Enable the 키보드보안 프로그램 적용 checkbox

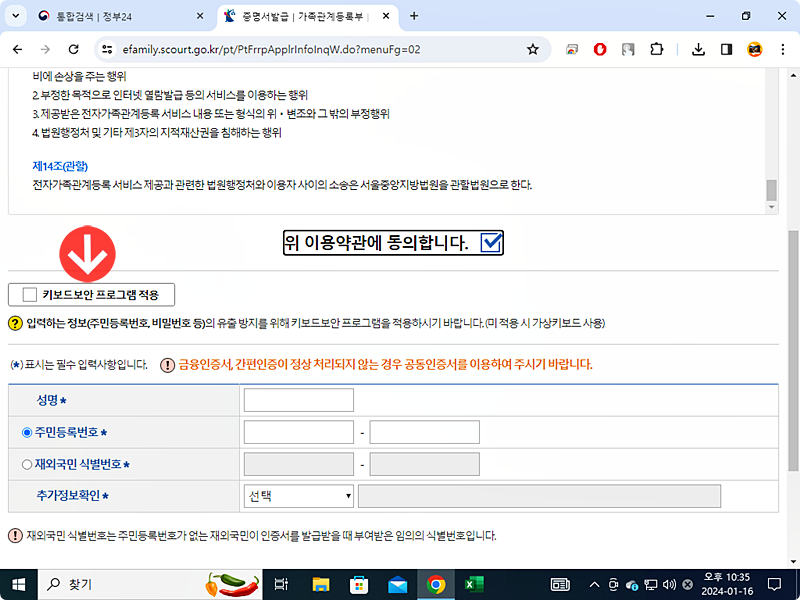tap(29, 294)
